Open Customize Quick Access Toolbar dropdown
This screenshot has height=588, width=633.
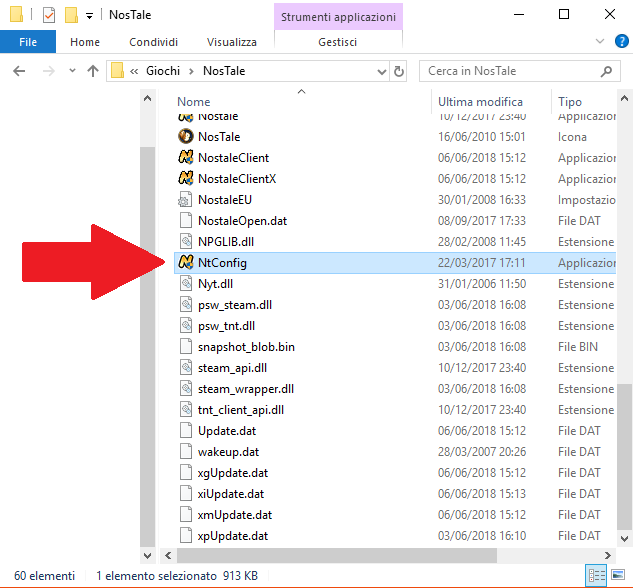click(x=89, y=16)
